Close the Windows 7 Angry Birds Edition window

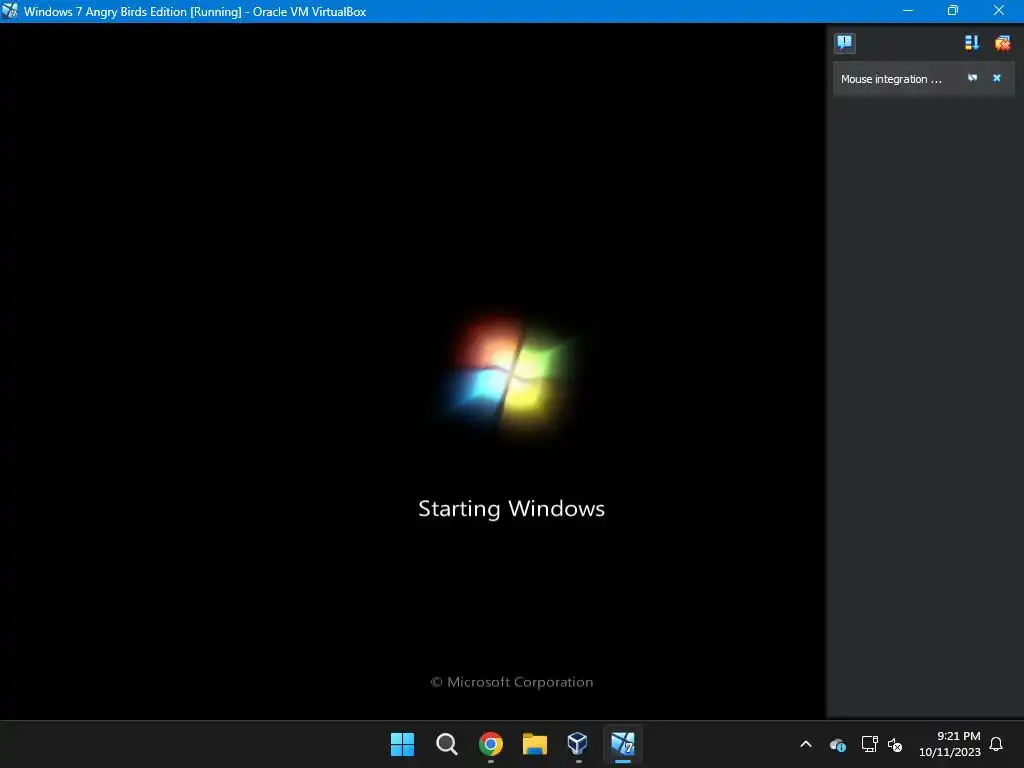(x=999, y=11)
